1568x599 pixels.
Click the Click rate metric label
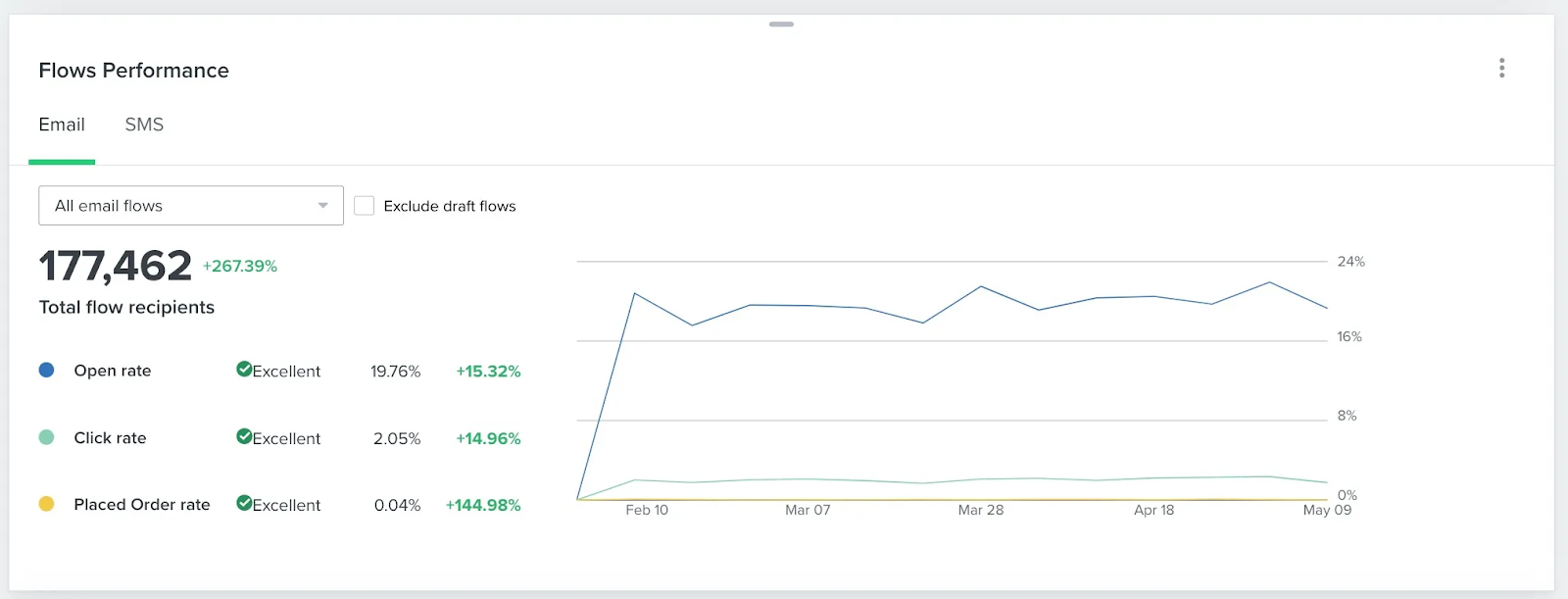click(x=110, y=438)
